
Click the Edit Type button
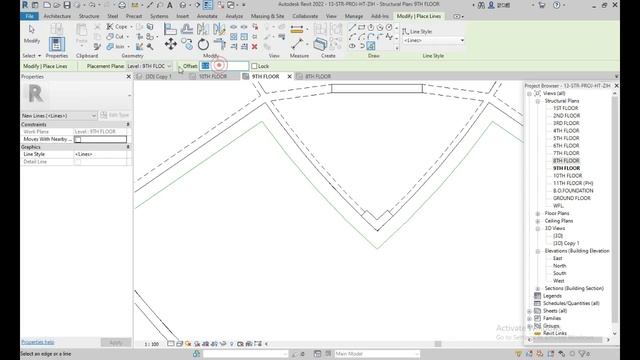[115, 116]
